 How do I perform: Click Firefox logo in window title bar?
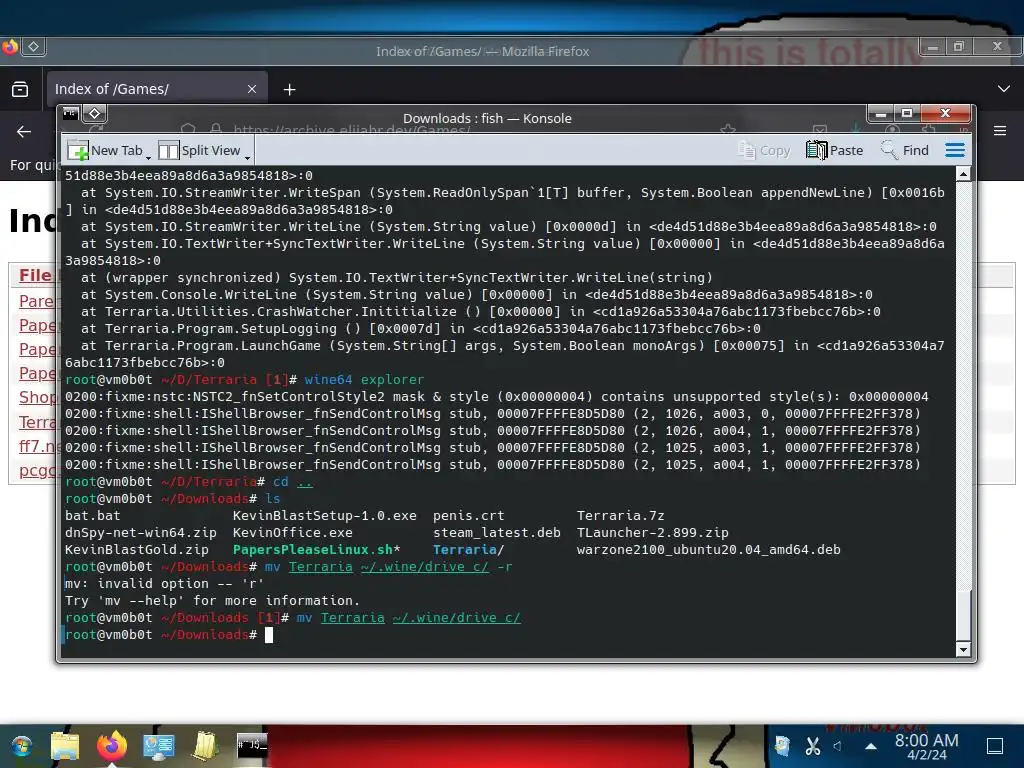10,46
